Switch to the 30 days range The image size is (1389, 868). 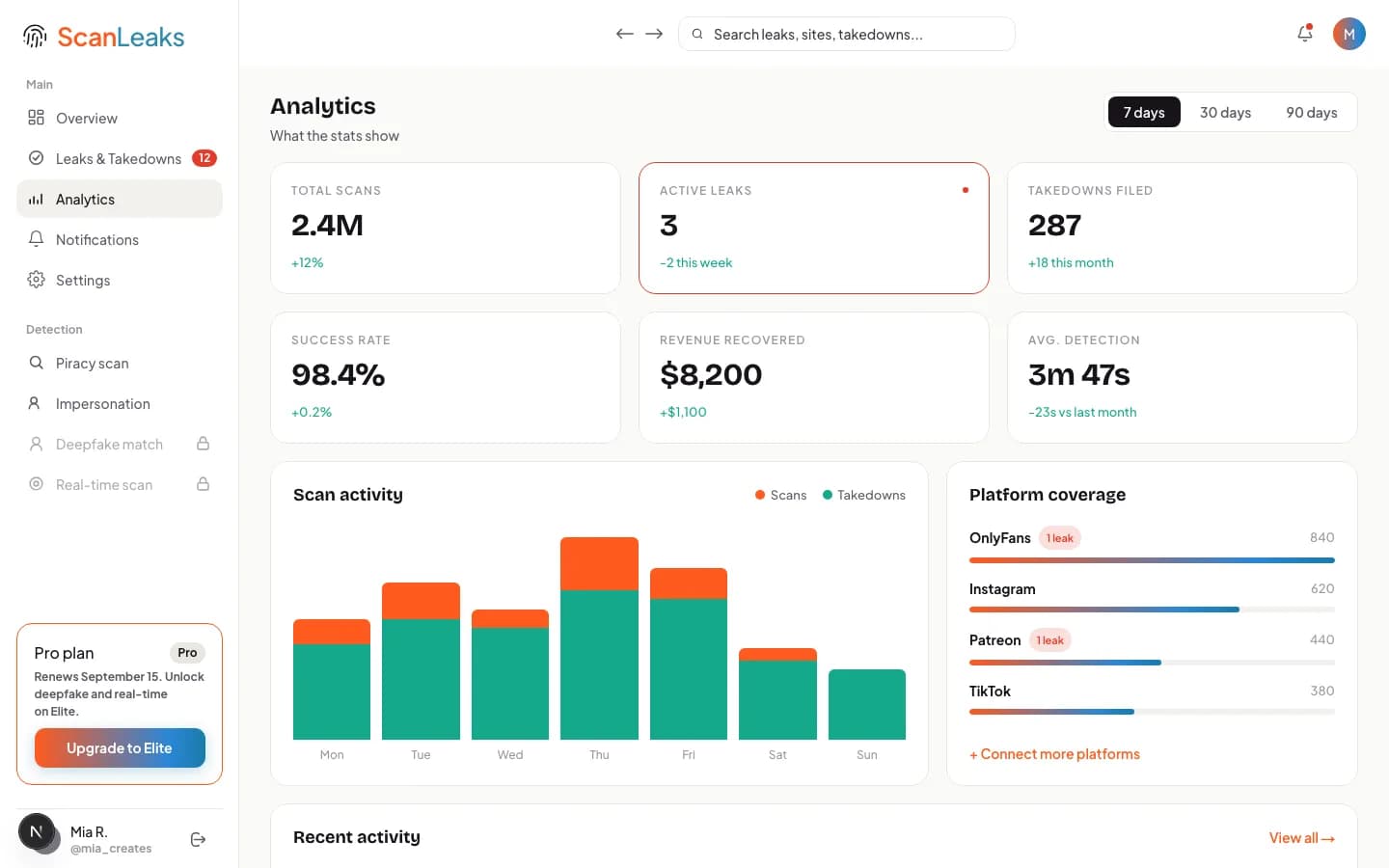pos(1225,113)
